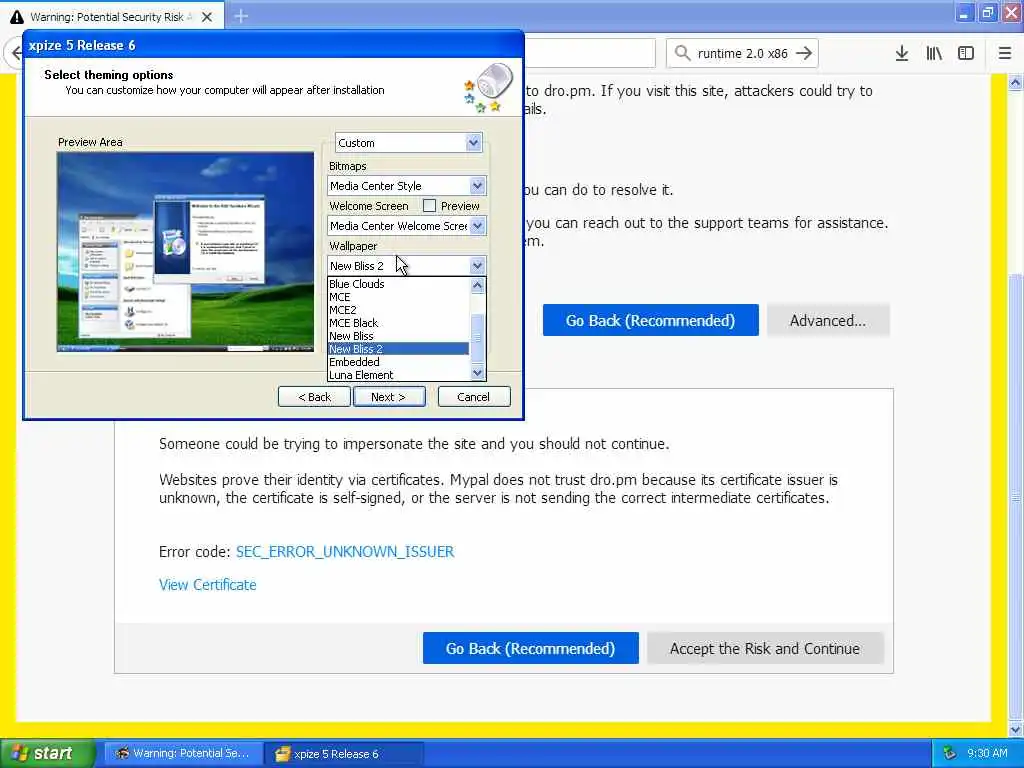Select MCE2 wallpaper option

398,310
